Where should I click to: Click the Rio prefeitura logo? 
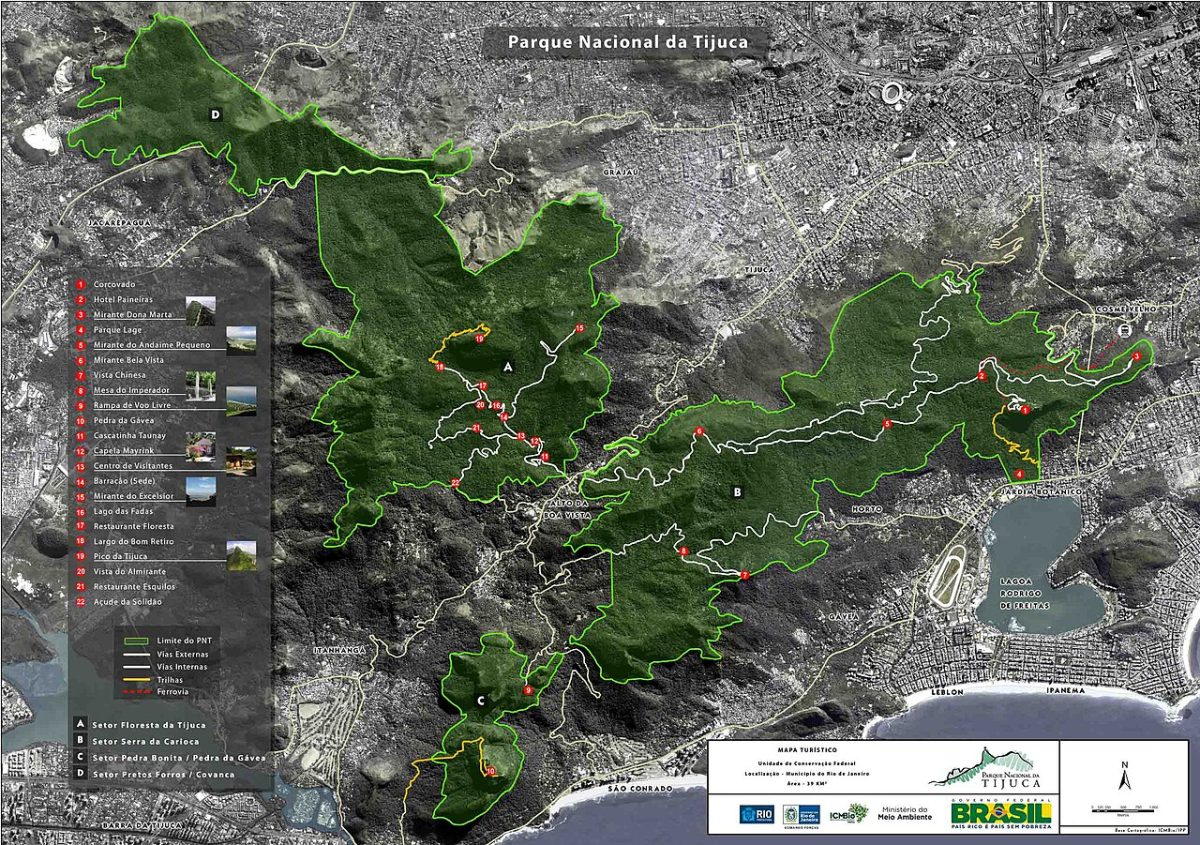pyautogui.click(x=757, y=815)
